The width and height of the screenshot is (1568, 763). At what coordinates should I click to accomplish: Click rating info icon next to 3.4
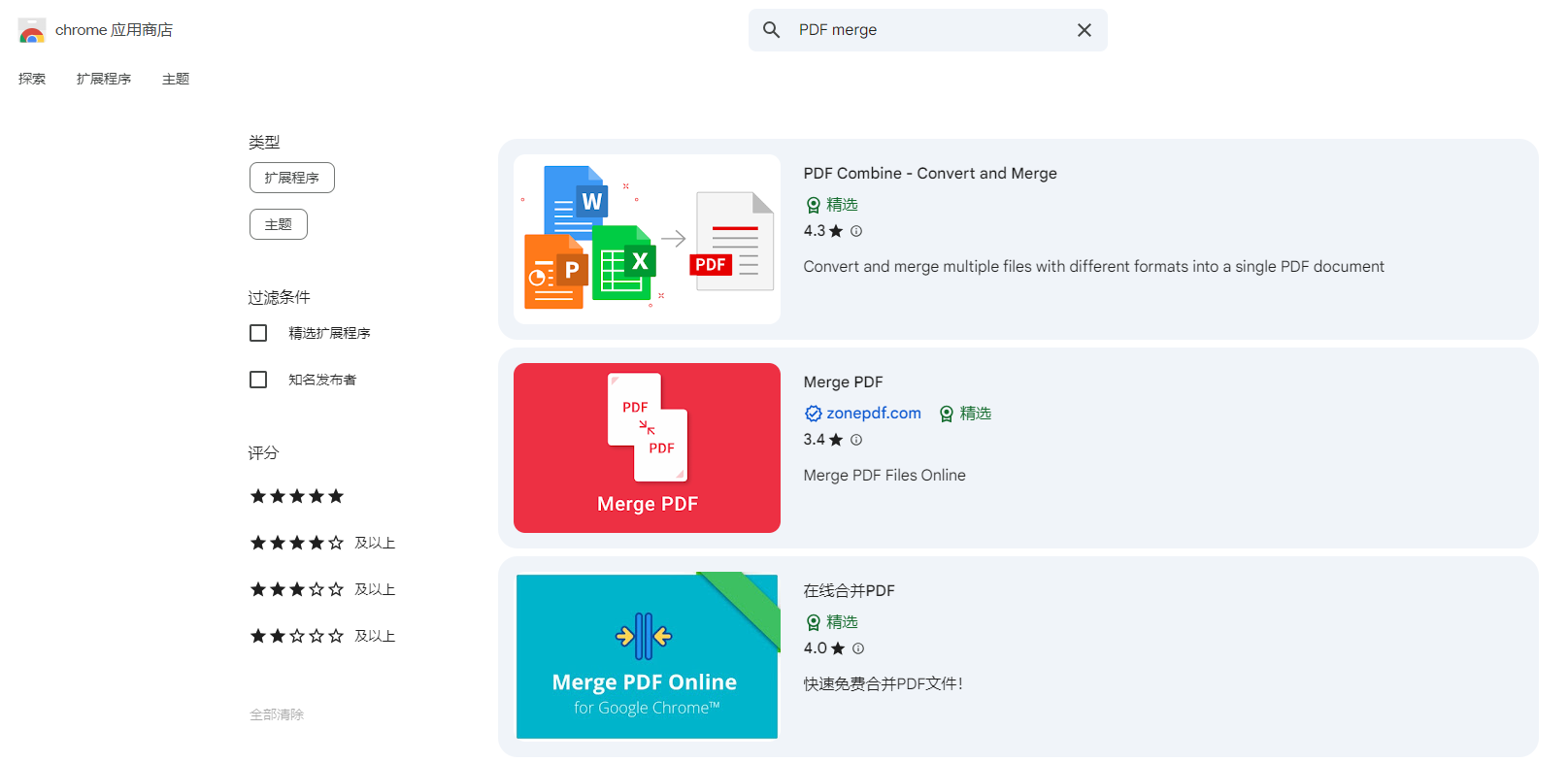click(x=856, y=440)
